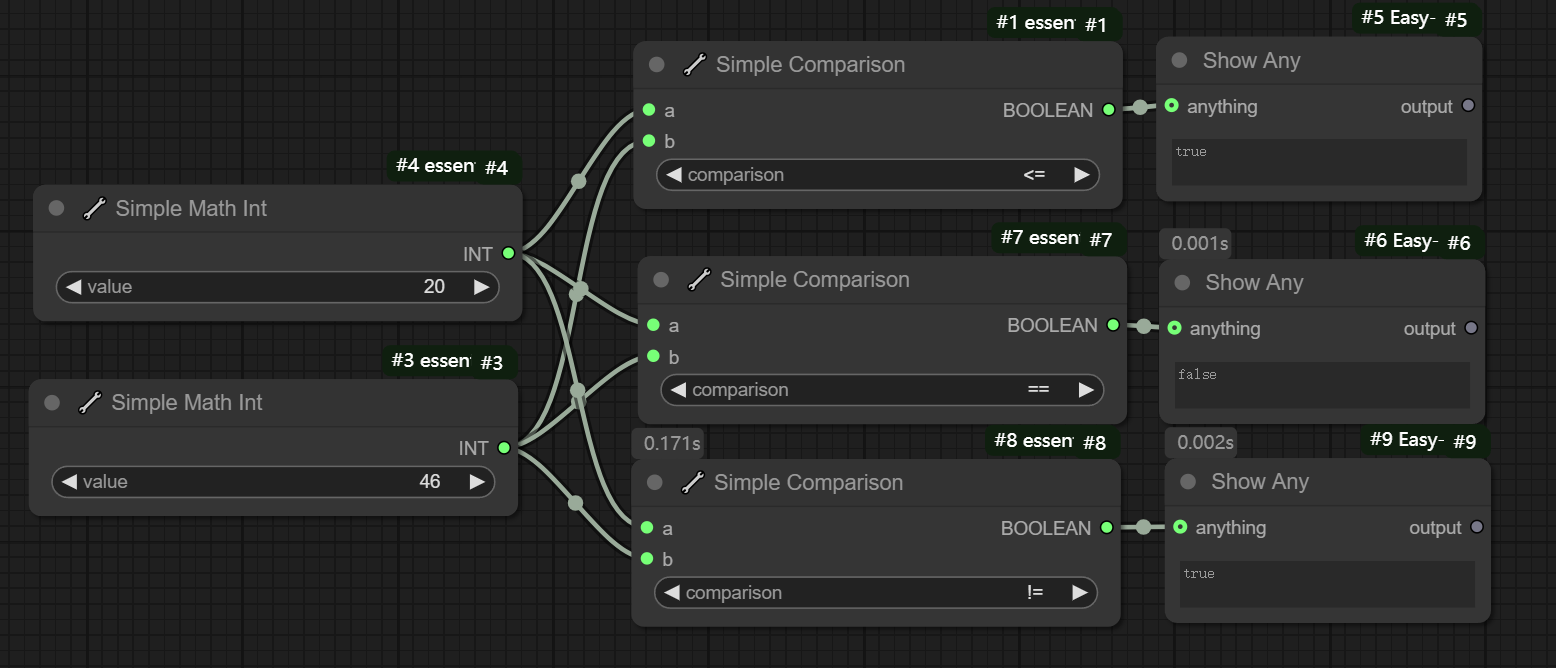
Task: Click INT output socket of node #3
Action: (x=504, y=448)
